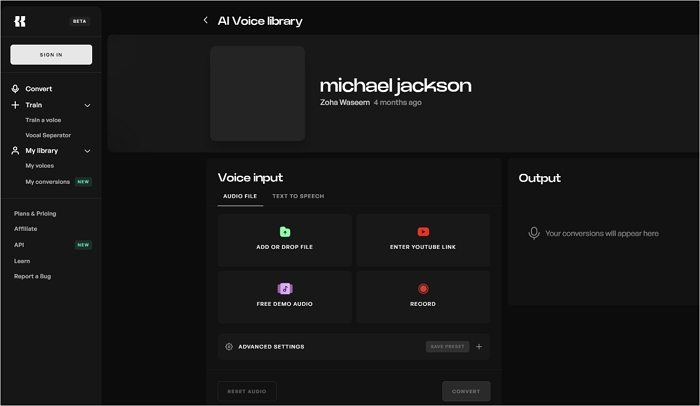
Task: Click the Advanced Settings gear icon
Action: [229, 347]
